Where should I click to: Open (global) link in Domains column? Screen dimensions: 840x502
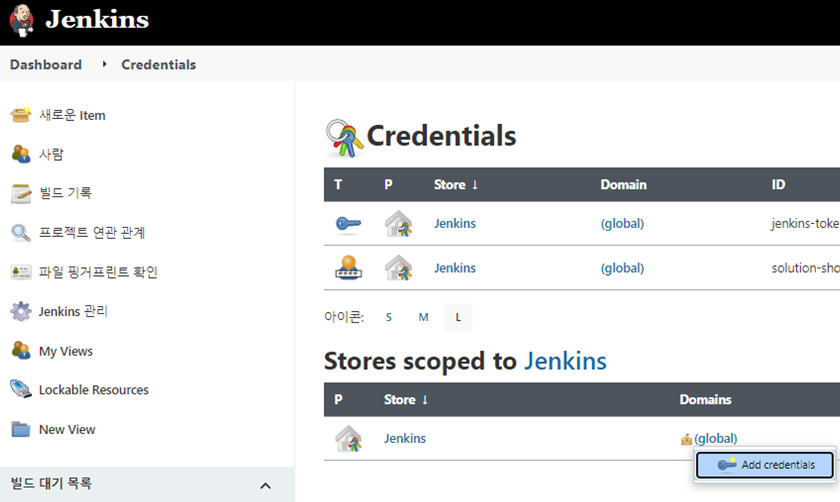(716, 438)
